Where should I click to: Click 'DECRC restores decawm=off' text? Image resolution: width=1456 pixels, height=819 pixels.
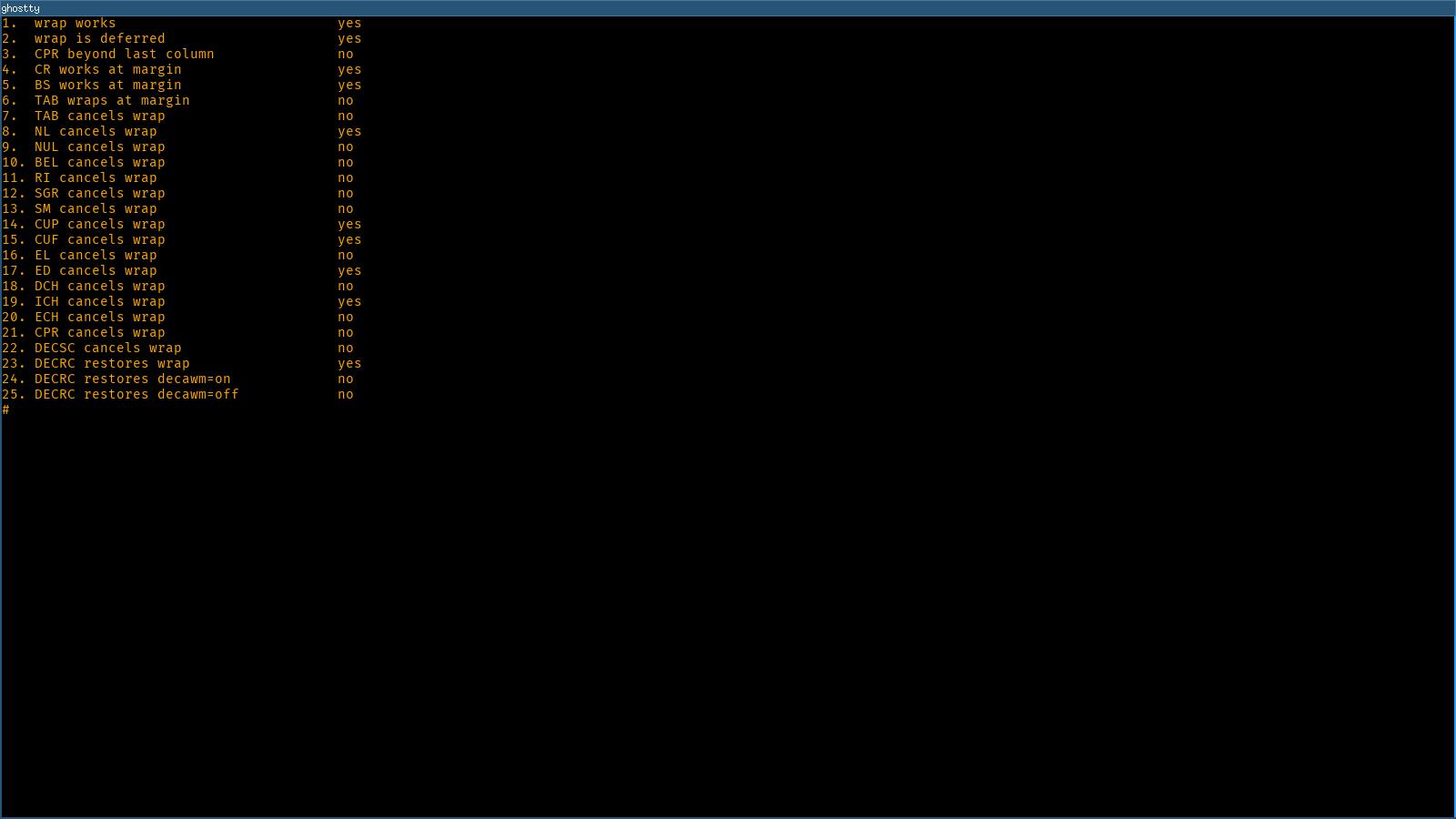pos(136,395)
